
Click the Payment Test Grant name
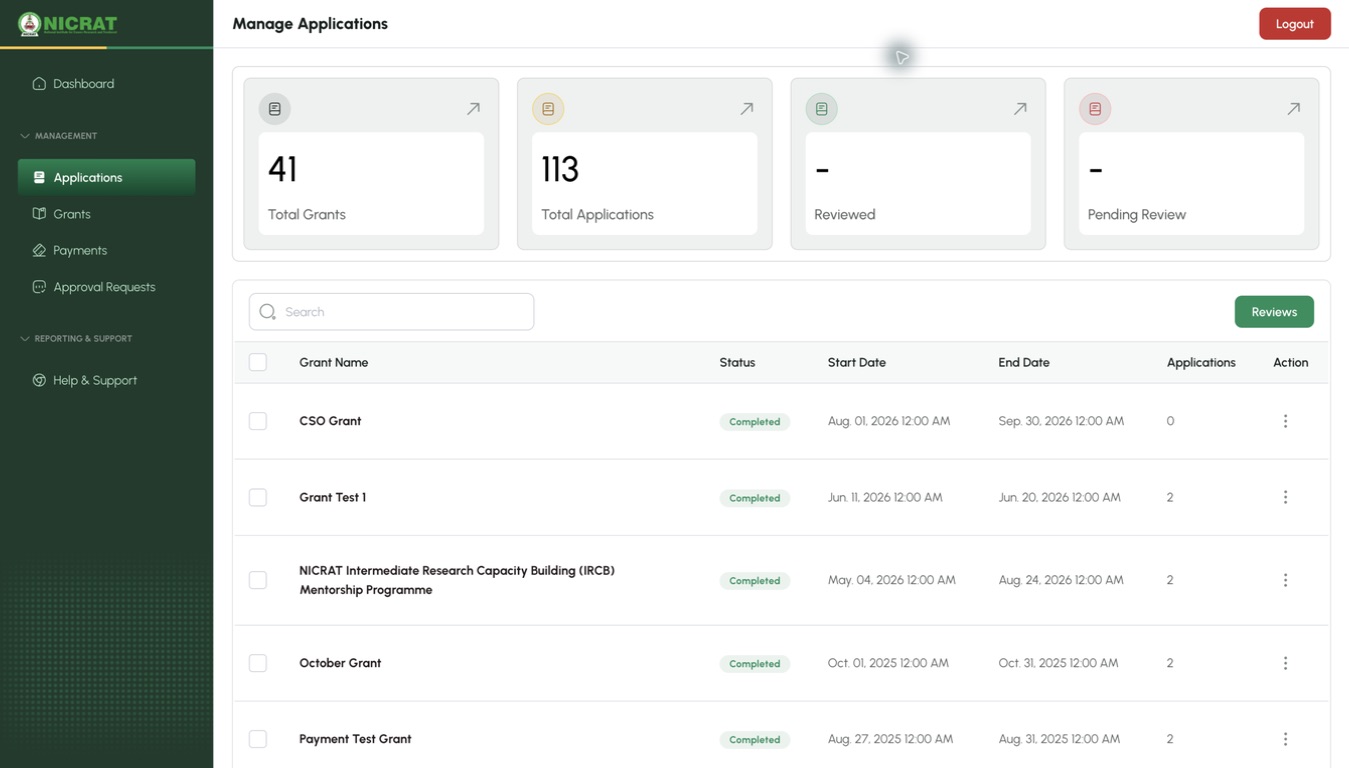pos(355,739)
